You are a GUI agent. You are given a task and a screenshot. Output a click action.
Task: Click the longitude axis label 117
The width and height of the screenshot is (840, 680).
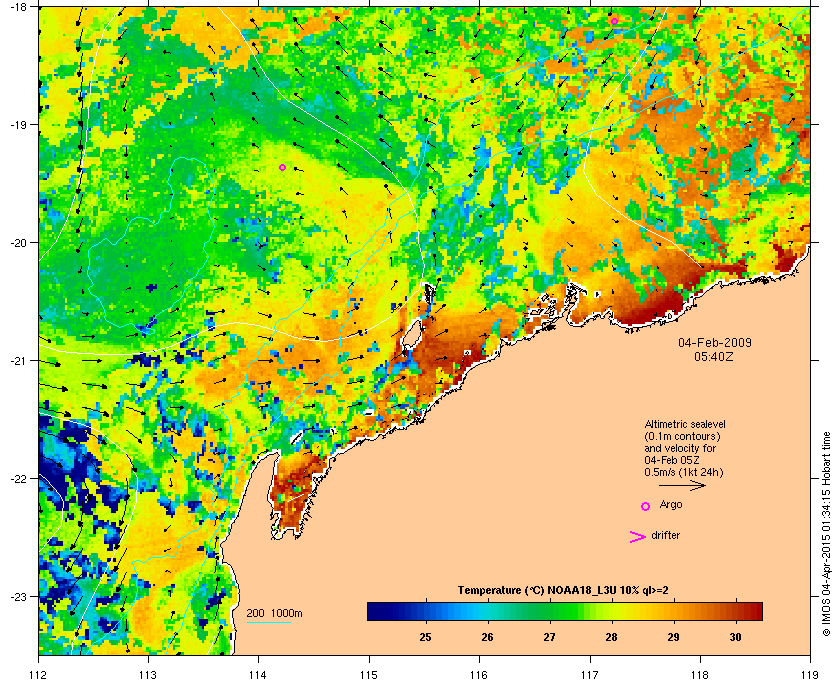(x=590, y=675)
